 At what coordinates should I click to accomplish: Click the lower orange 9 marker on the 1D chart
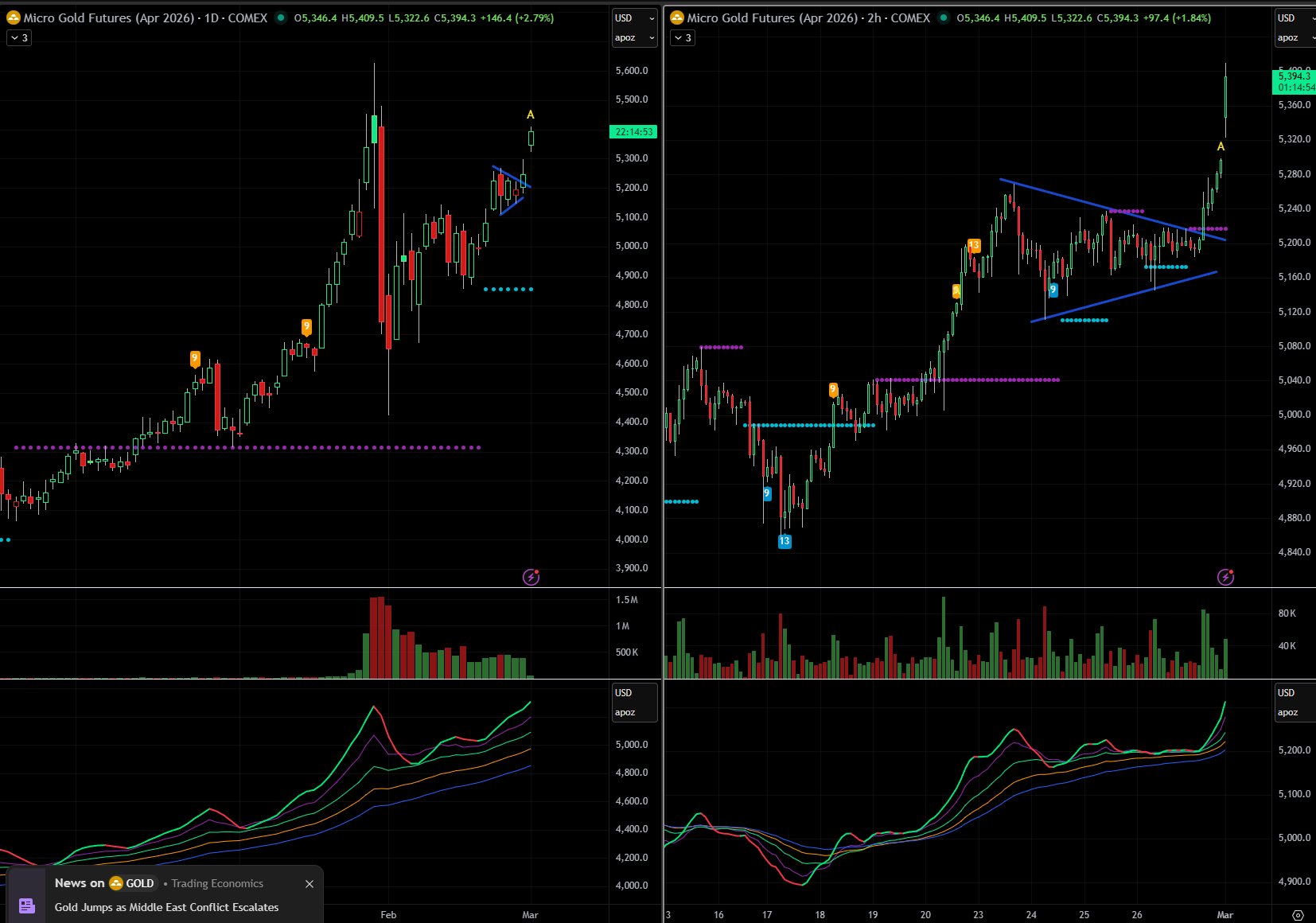pos(195,359)
